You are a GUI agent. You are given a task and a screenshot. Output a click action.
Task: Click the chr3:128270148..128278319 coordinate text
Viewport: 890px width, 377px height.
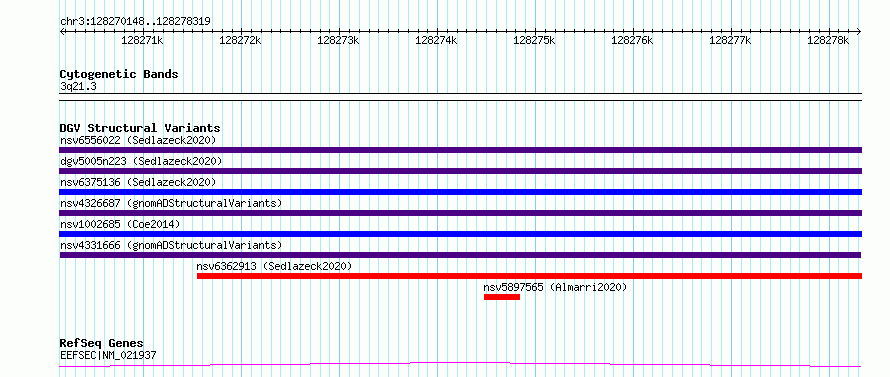tap(135, 21)
